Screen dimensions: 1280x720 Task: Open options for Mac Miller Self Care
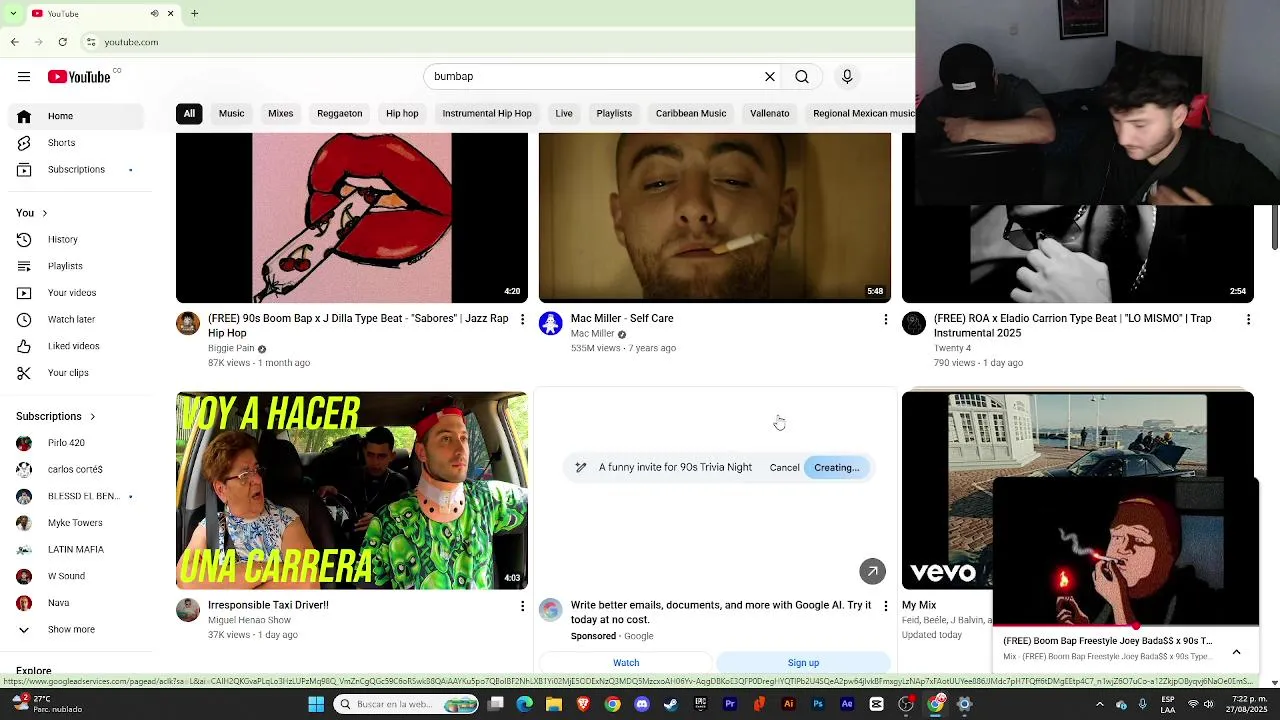click(885, 320)
